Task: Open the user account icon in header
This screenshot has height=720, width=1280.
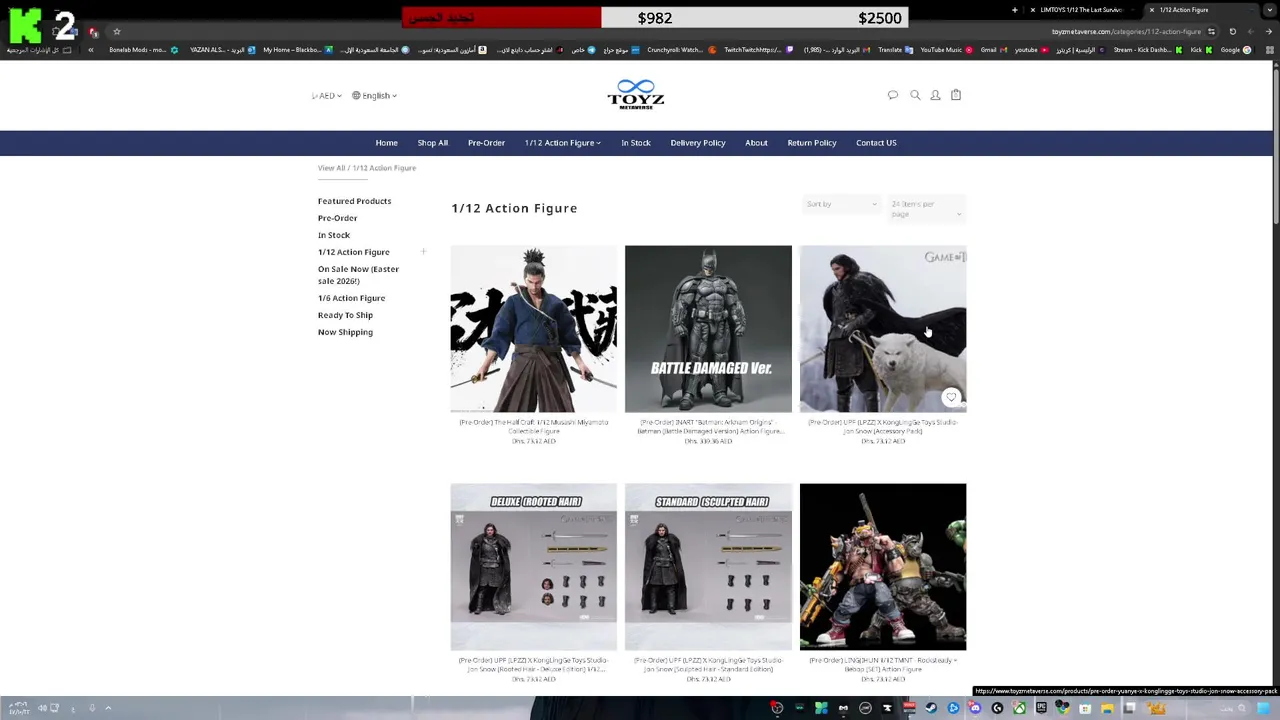Action: click(935, 95)
